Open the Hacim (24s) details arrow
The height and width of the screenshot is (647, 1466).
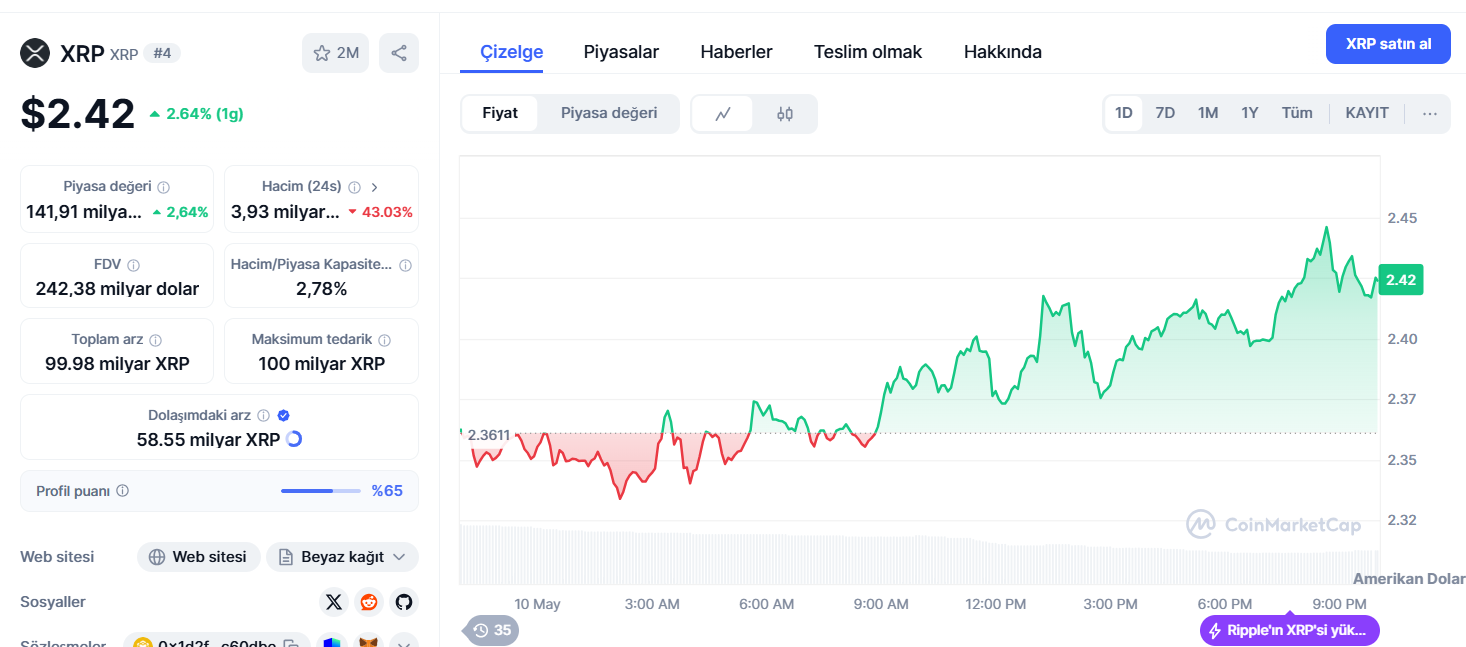tap(375, 187)
